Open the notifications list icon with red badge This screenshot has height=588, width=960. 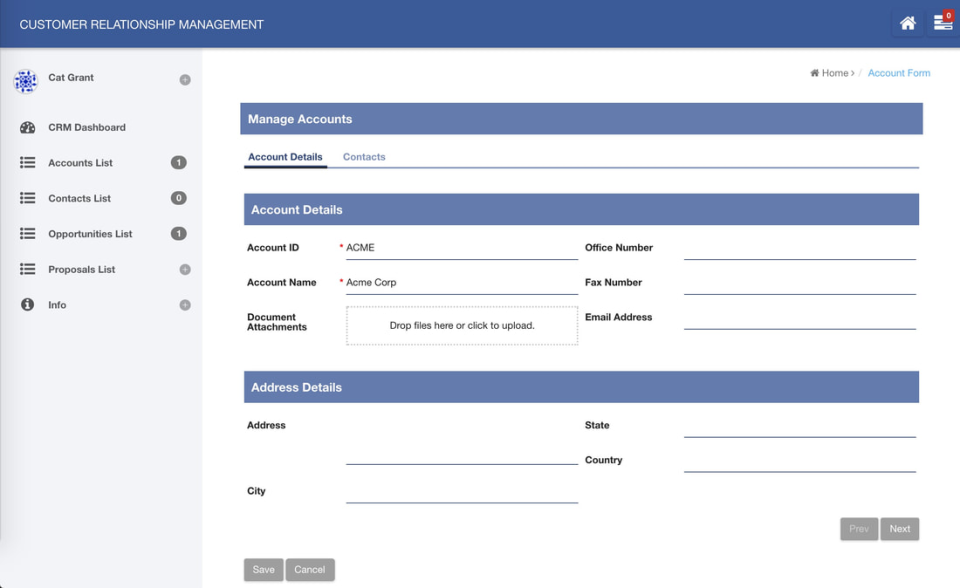click(x=941, y=22)
